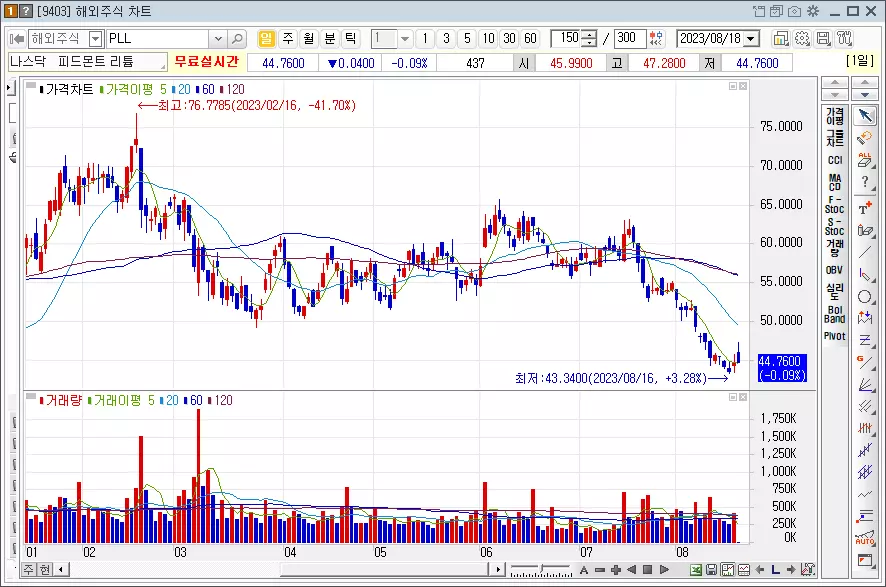Viewport: 886px width, 587px height.
Task: Click the pin icon in title bar
Action: tap(759, 11)
